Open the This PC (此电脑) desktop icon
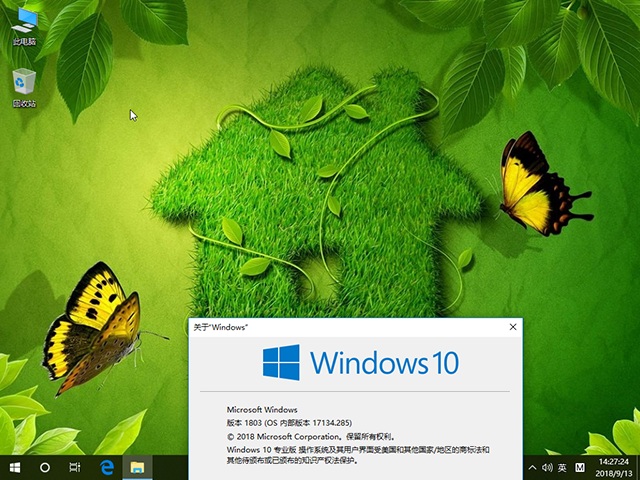The image size is (640, 480). point(24,27)
